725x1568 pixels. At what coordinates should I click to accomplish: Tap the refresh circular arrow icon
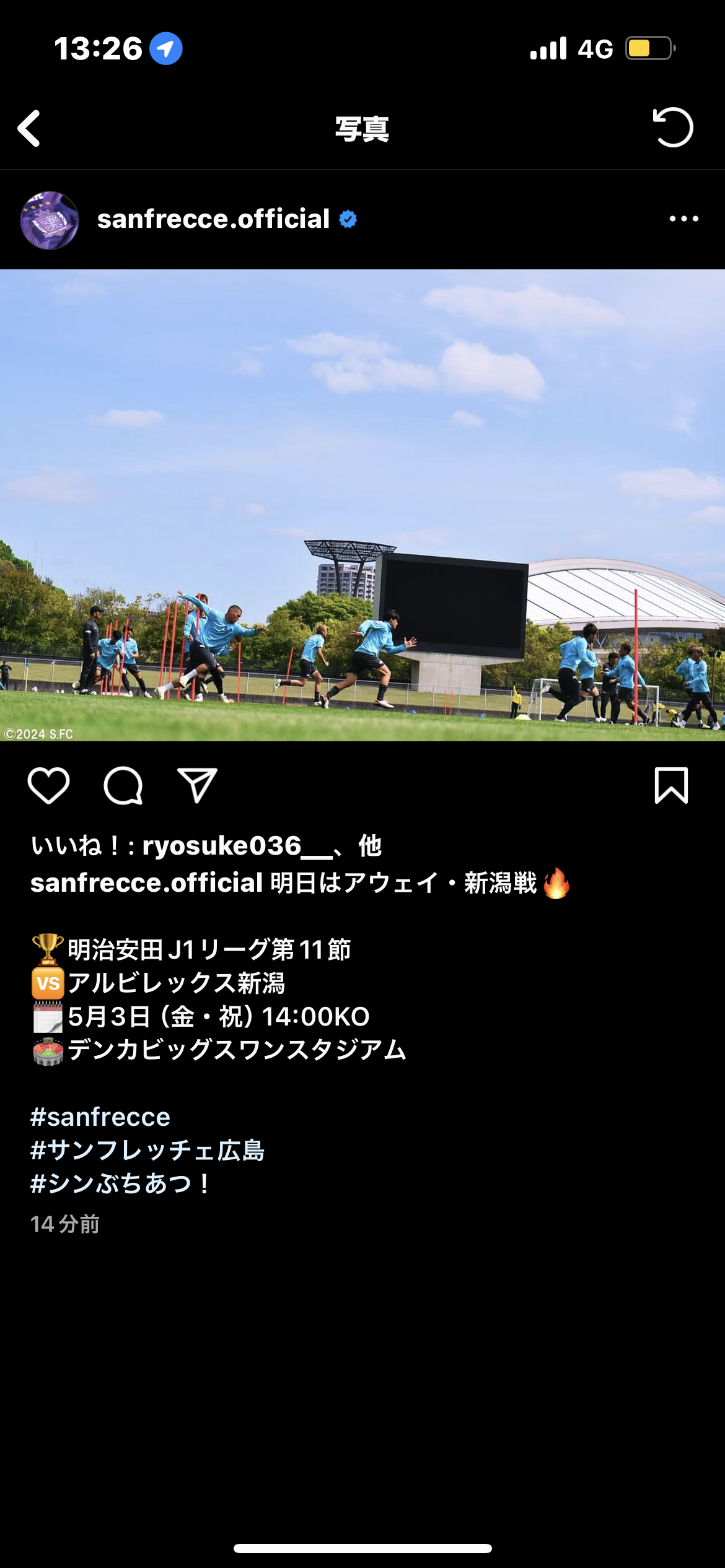(673, 127)
